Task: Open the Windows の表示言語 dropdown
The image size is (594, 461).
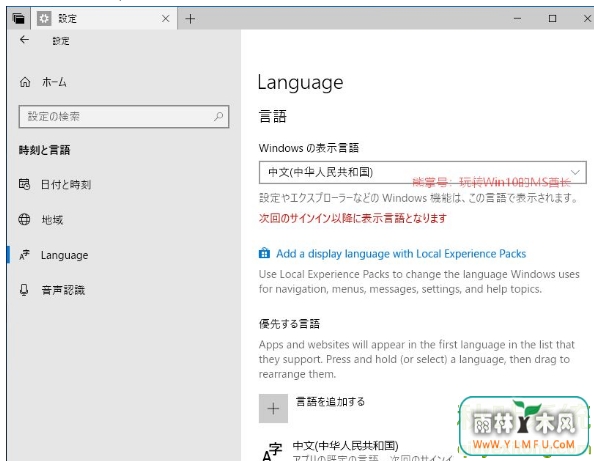Action: pos(422,172)
